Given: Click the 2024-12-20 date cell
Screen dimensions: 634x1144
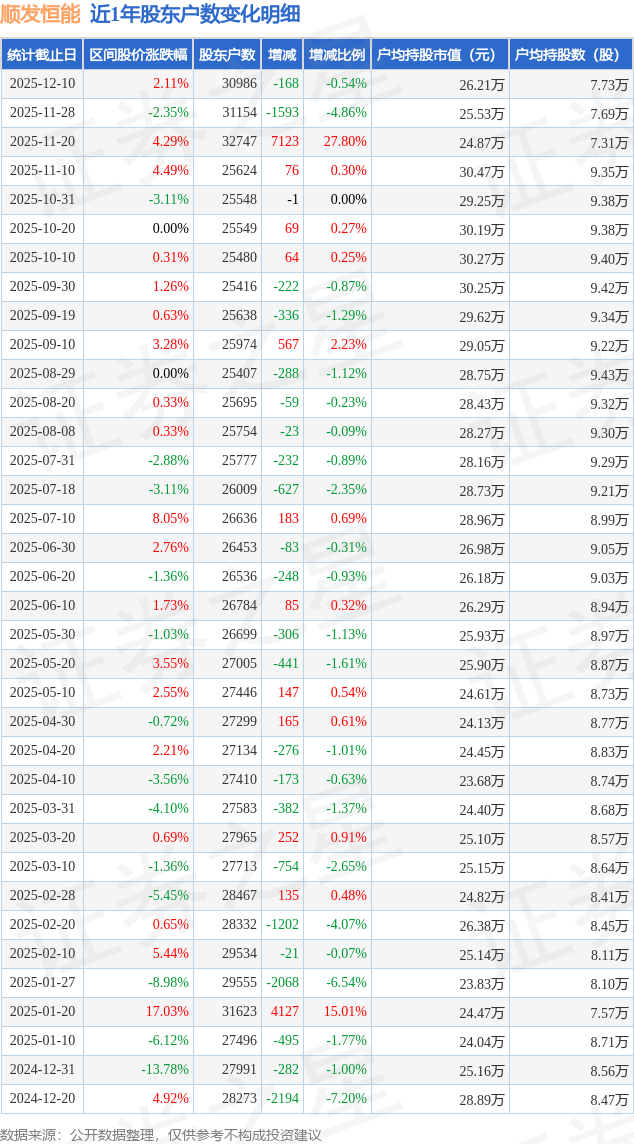Looking at the screenshot, I should point(42,1098).
